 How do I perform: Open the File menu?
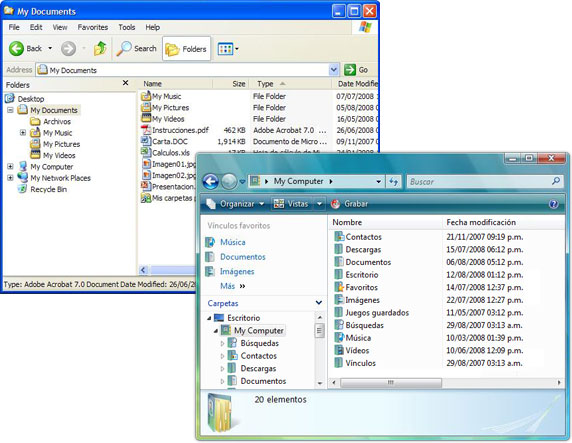pos(14,27)
